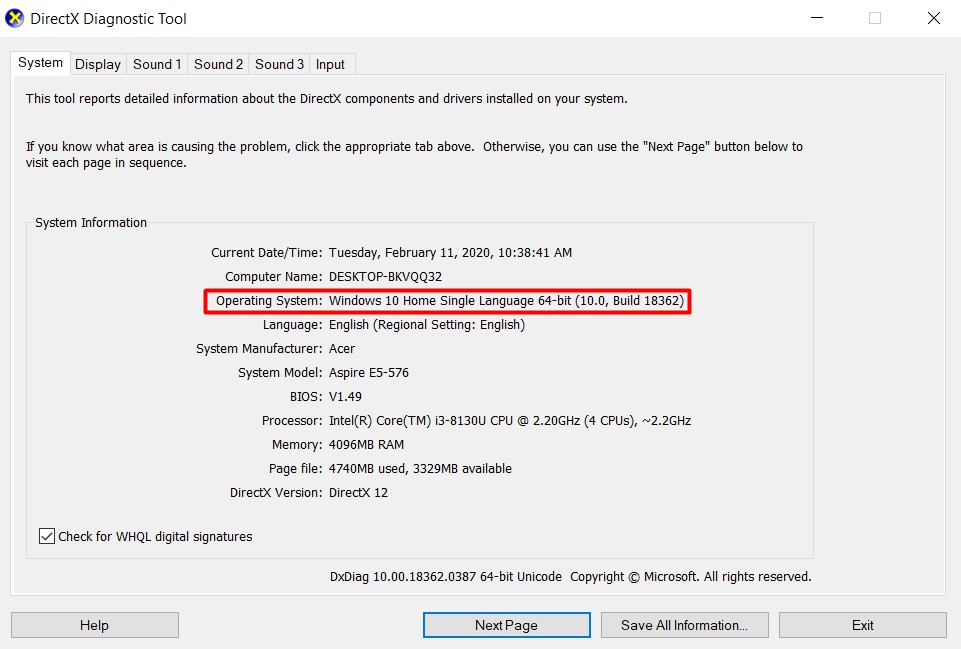The width and height of the screenshot is (961, 649).
Task: Select the date text 'Tuesday, February 11, 2020'
Action: coord(409,252)
